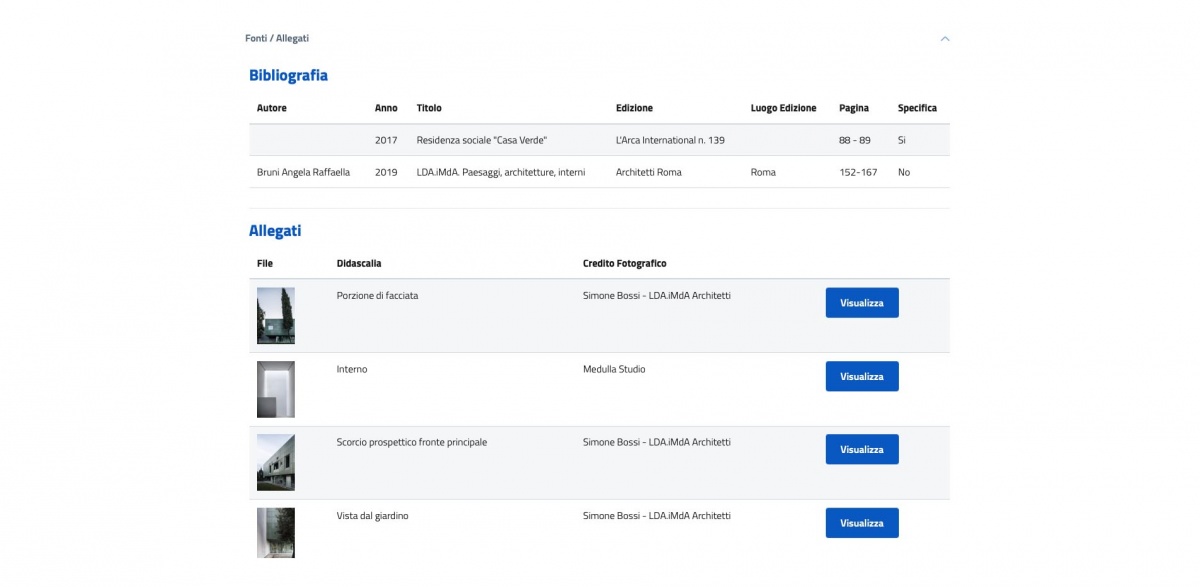The height and width of the screenshot is (587, 1200).
Task: Select the Bruni Angela Raffaella row
Action: [599, 172]
